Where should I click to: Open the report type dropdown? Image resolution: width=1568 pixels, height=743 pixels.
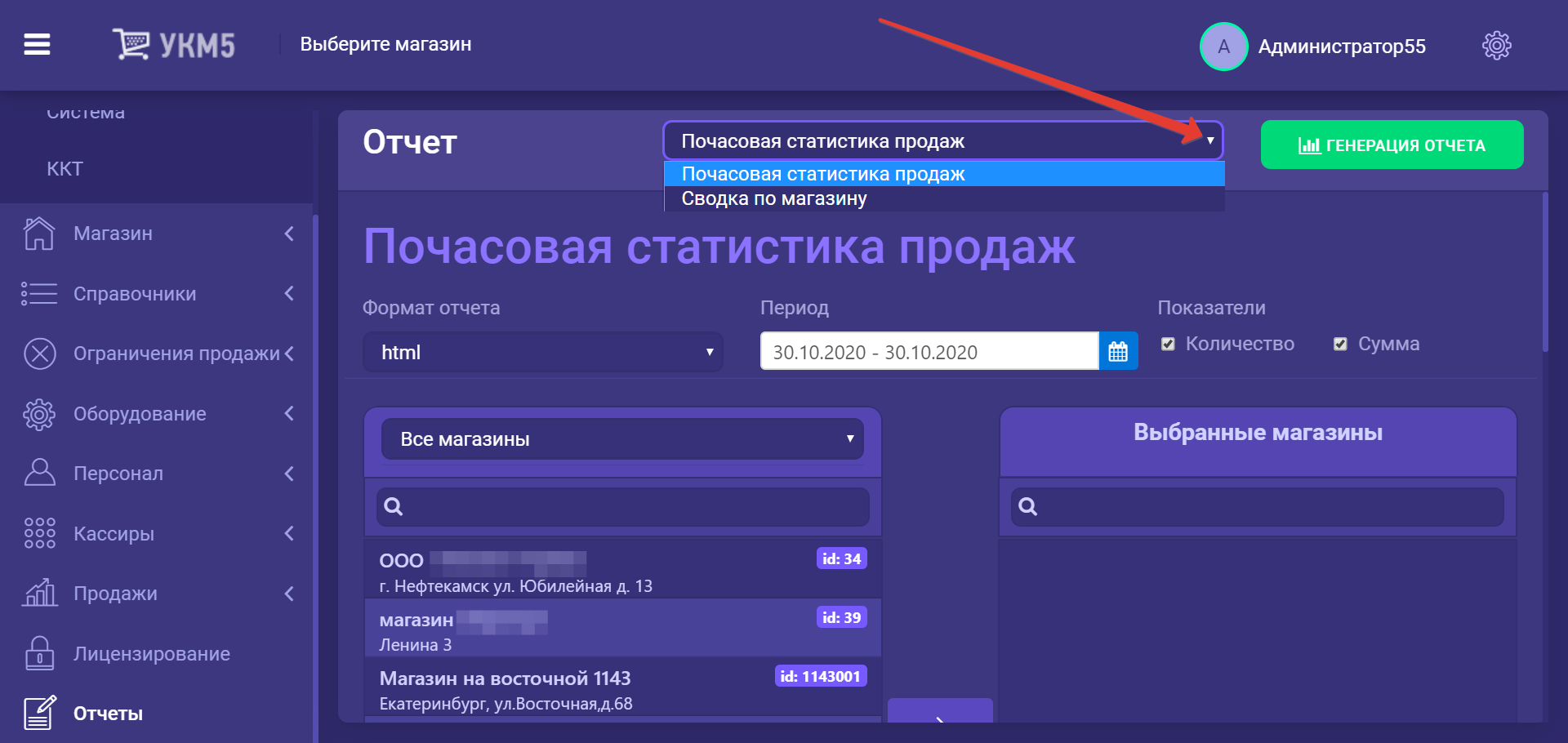[942, 141]
